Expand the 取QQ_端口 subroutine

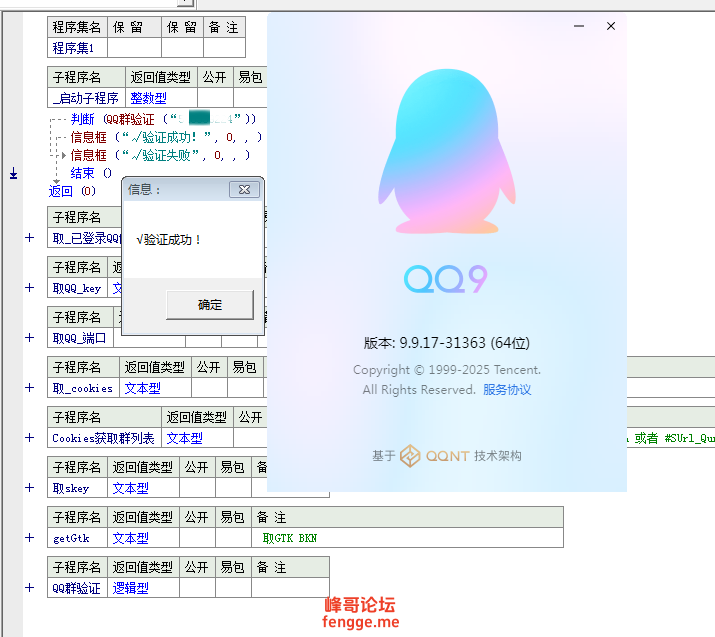point(30,337)
